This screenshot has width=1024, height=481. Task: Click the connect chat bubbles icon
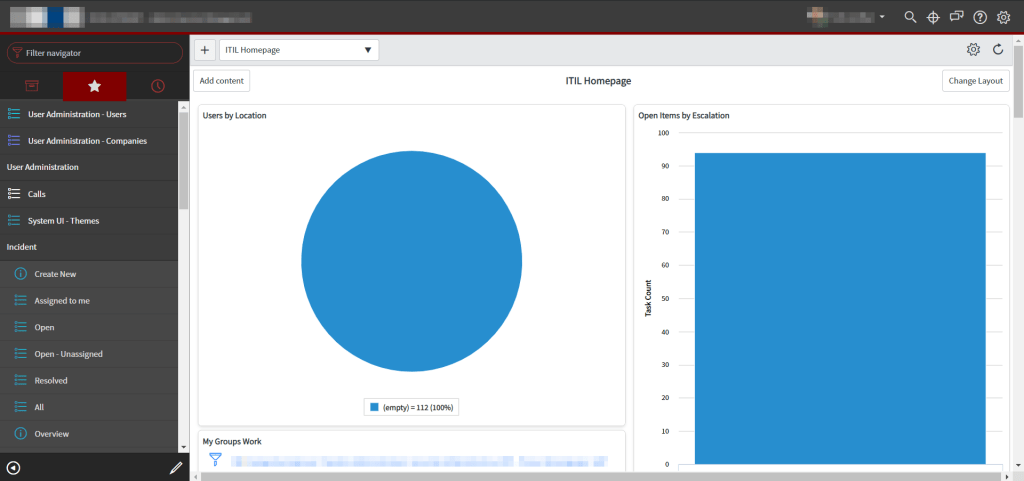pyautogui.click(x=957, y=17)
